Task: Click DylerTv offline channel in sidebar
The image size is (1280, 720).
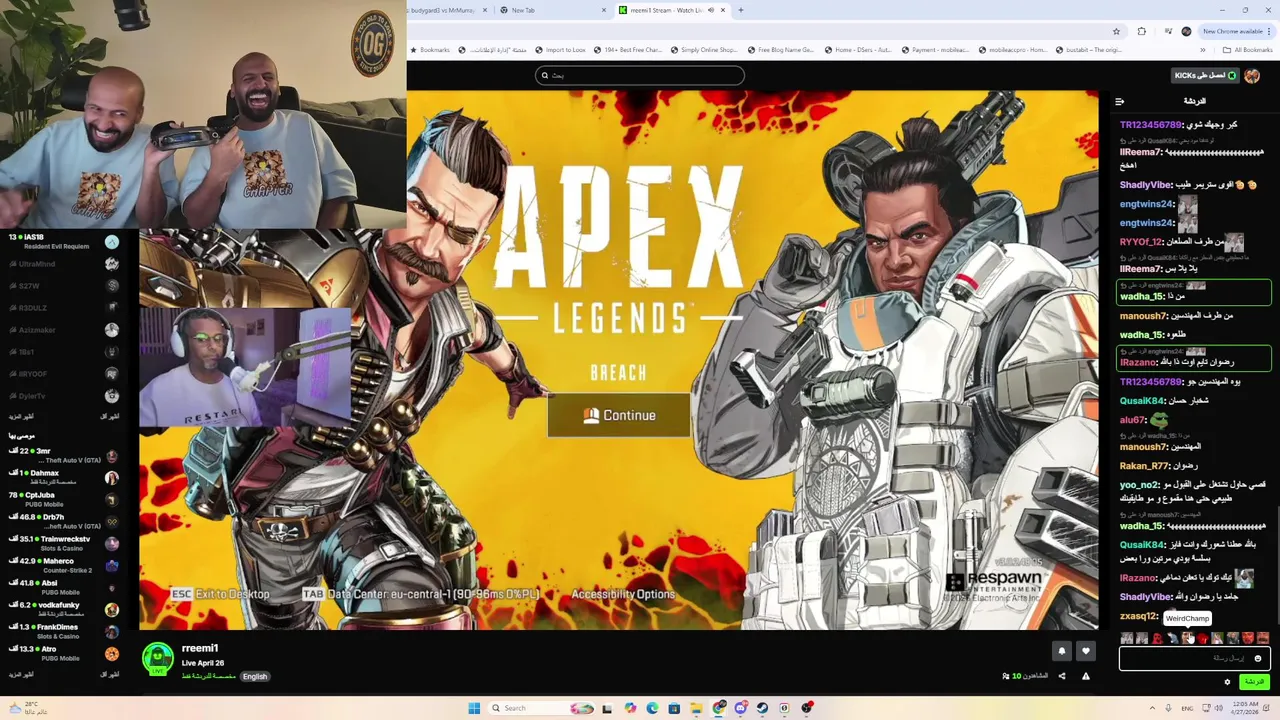Action: click(x=63, y=396)
